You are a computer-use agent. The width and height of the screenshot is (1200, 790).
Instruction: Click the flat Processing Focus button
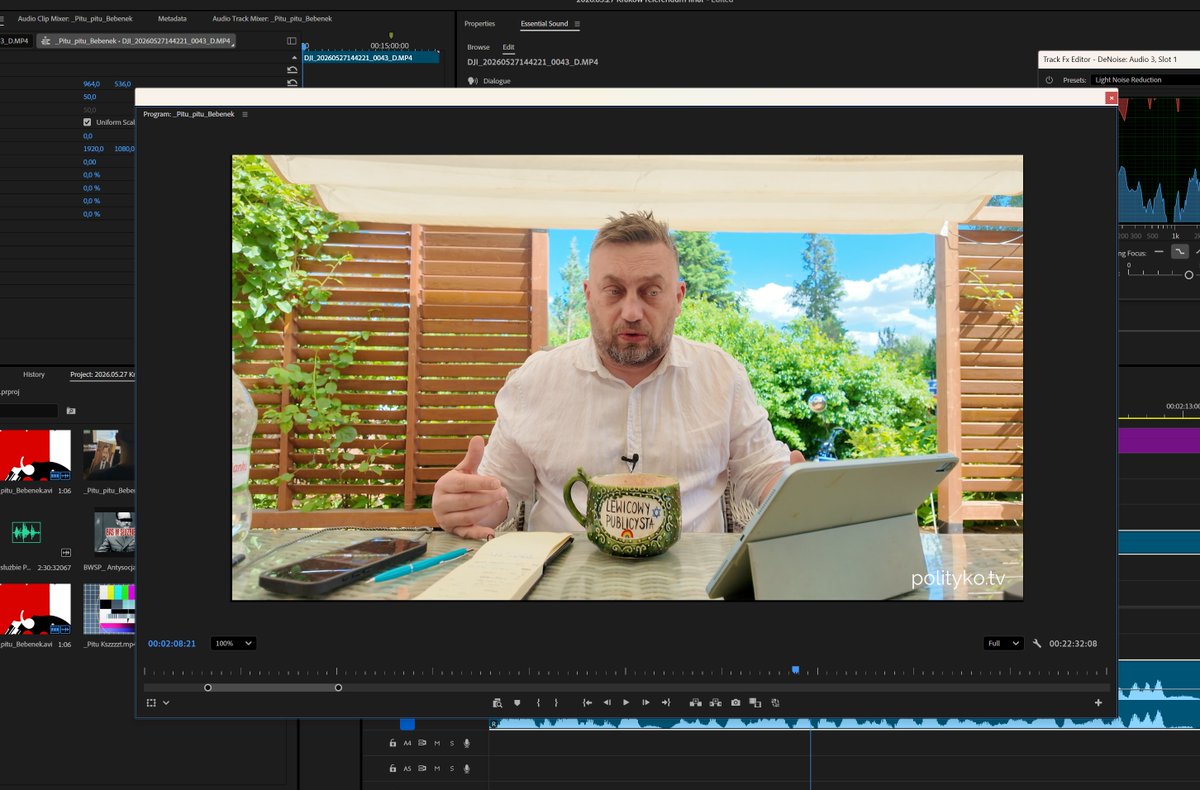click(x=1158, y=251)
